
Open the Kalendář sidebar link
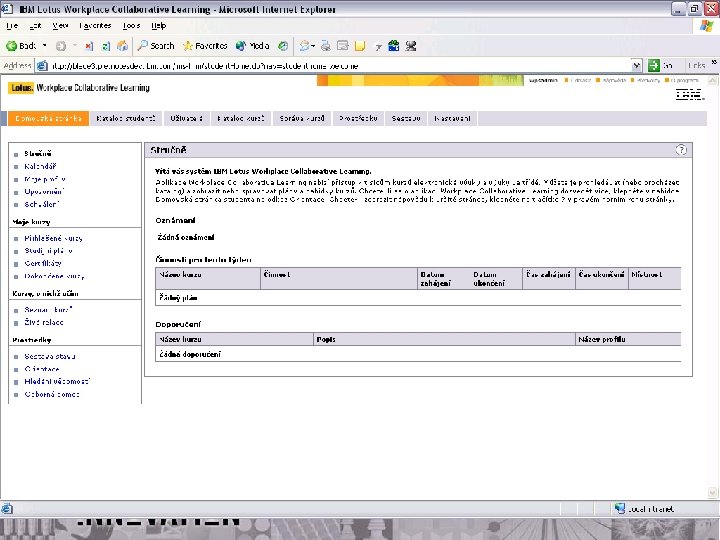(40, 166)
